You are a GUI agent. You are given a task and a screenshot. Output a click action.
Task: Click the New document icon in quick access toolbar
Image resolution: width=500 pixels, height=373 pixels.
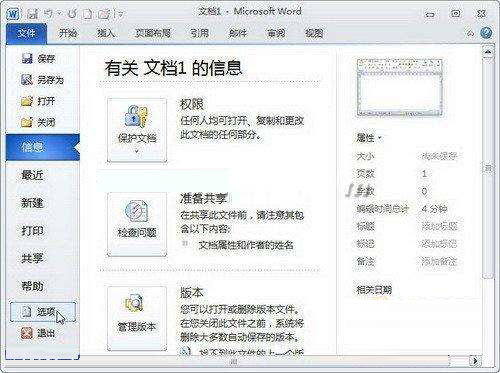(88, 14)
